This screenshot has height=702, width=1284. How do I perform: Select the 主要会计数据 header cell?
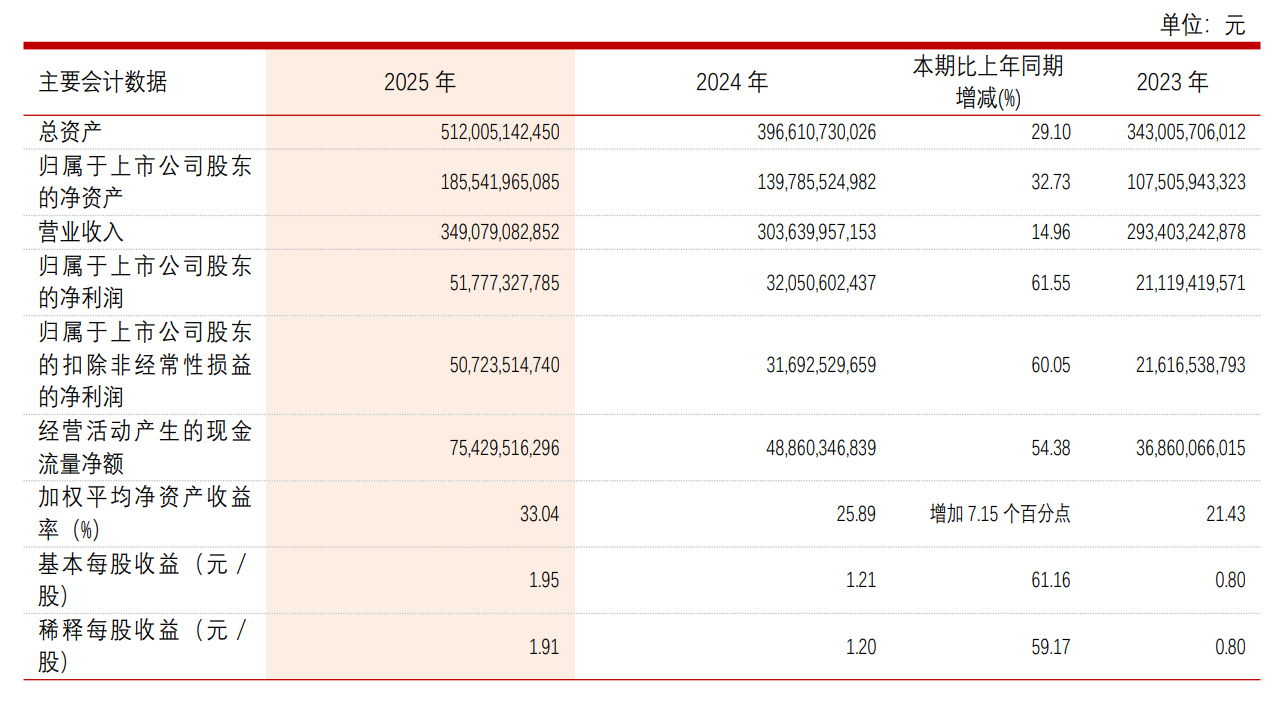coord(103,83)
